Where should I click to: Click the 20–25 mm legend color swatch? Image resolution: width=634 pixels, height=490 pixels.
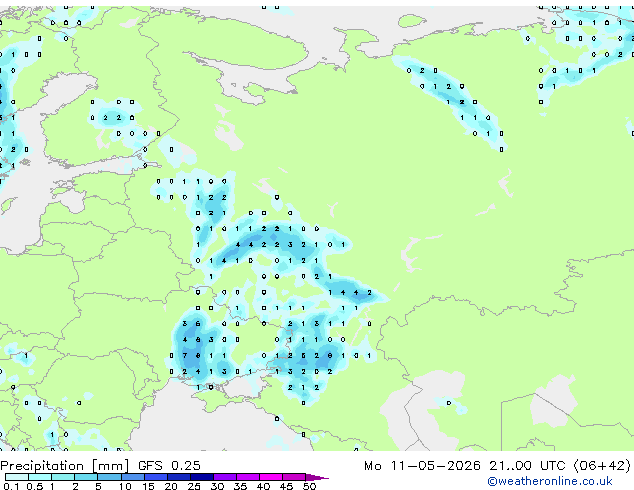point(178,477)
